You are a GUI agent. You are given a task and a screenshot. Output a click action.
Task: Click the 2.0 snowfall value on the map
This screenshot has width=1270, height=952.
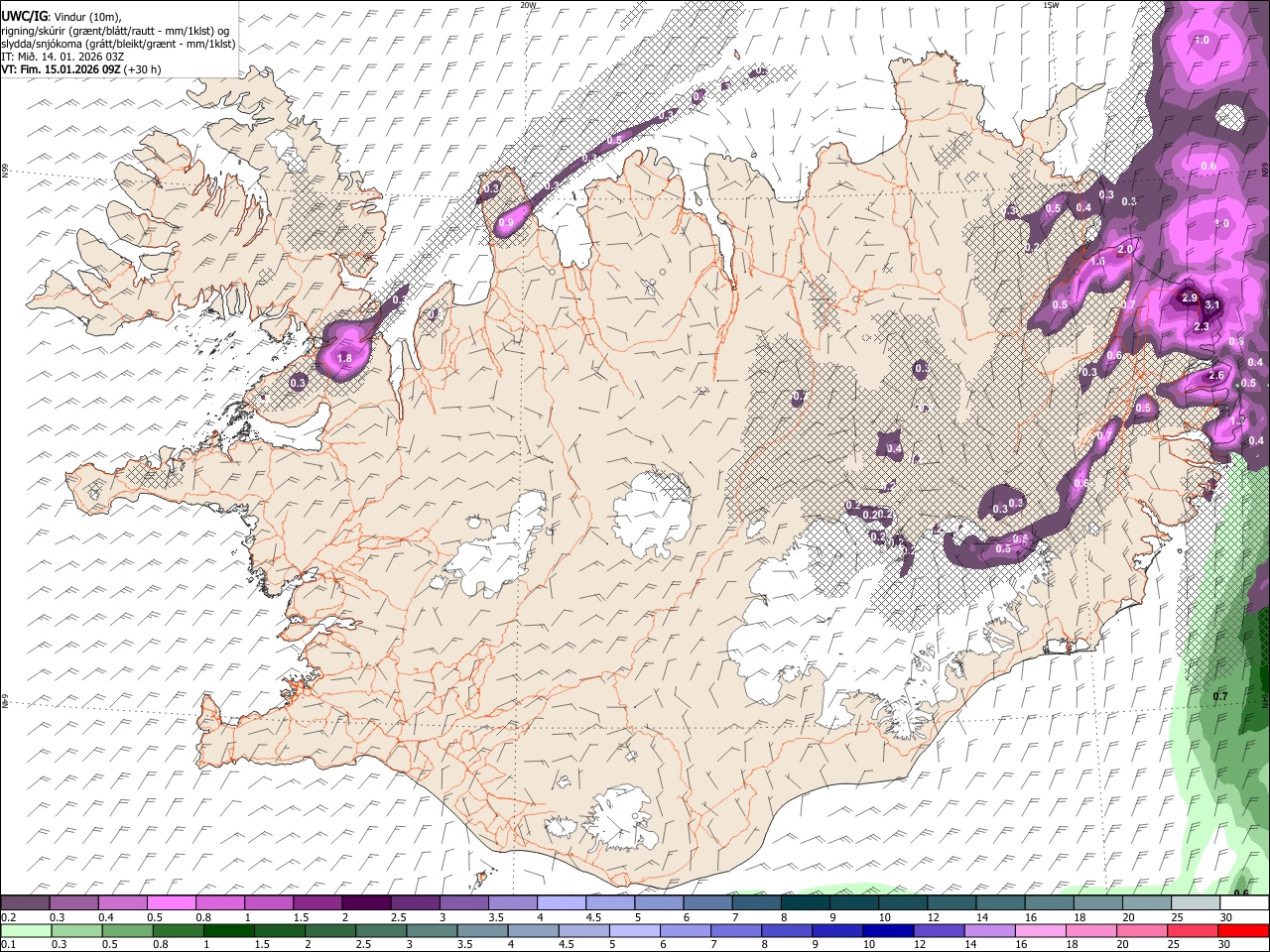click(x=1125, y=249)
